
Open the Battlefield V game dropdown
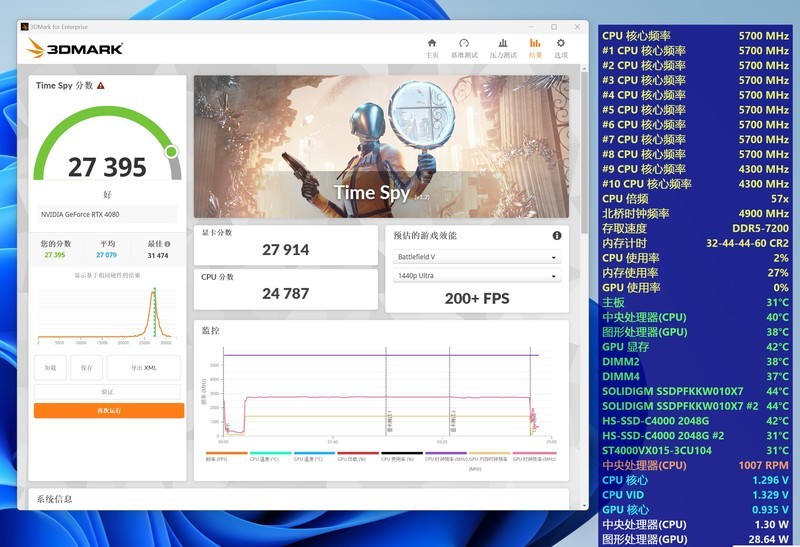point(477,257)
